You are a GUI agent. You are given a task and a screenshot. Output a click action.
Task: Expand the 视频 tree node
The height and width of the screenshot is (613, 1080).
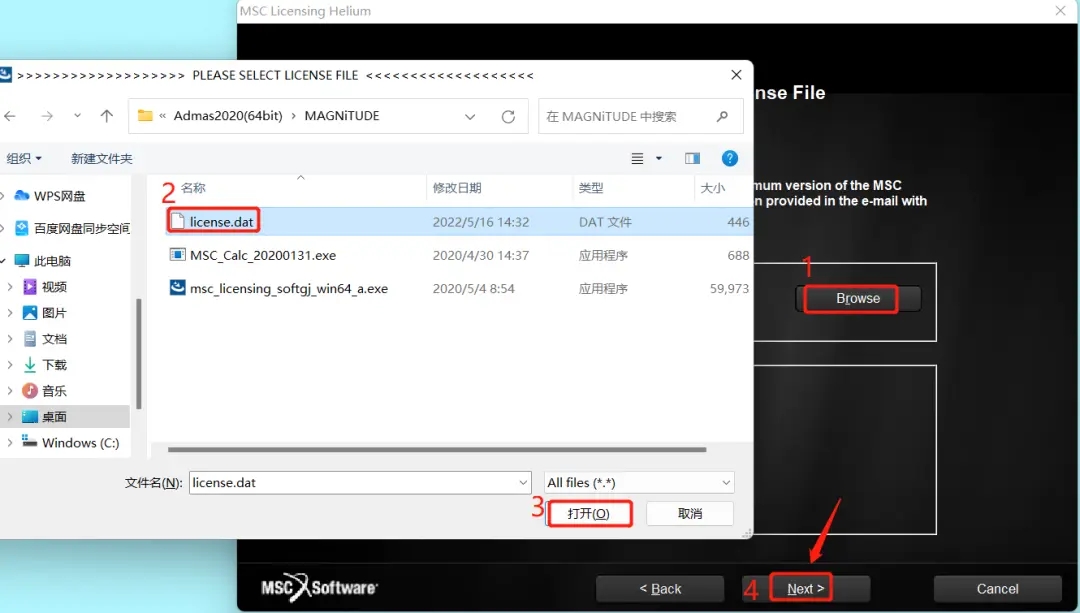[10, 287]
